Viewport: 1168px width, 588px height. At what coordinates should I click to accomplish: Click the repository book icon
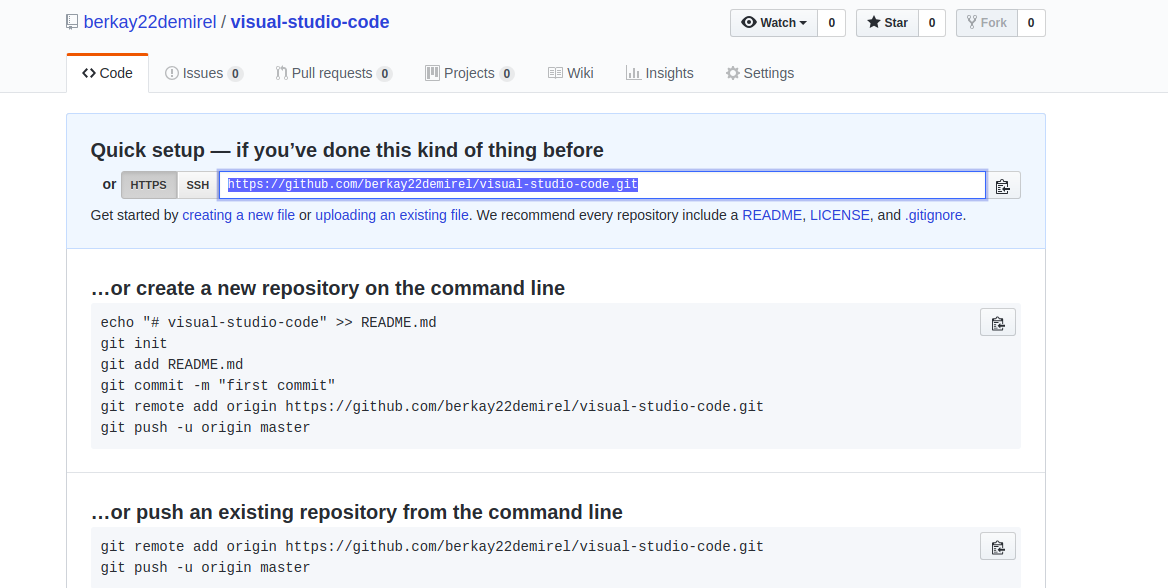pyautogui.click(x=71, y=21)
